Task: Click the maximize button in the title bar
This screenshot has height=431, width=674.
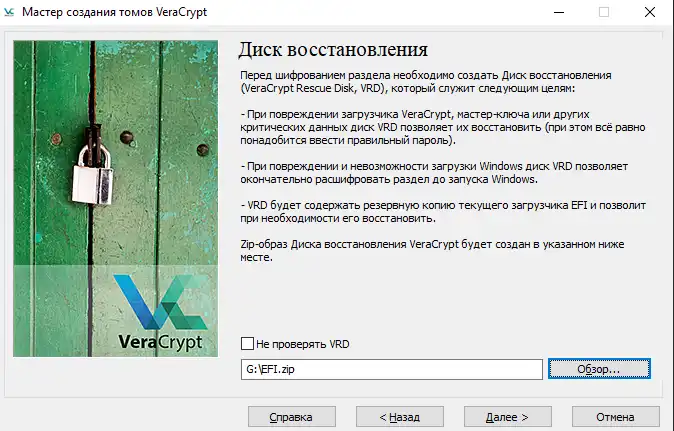Action: [604, 12]
